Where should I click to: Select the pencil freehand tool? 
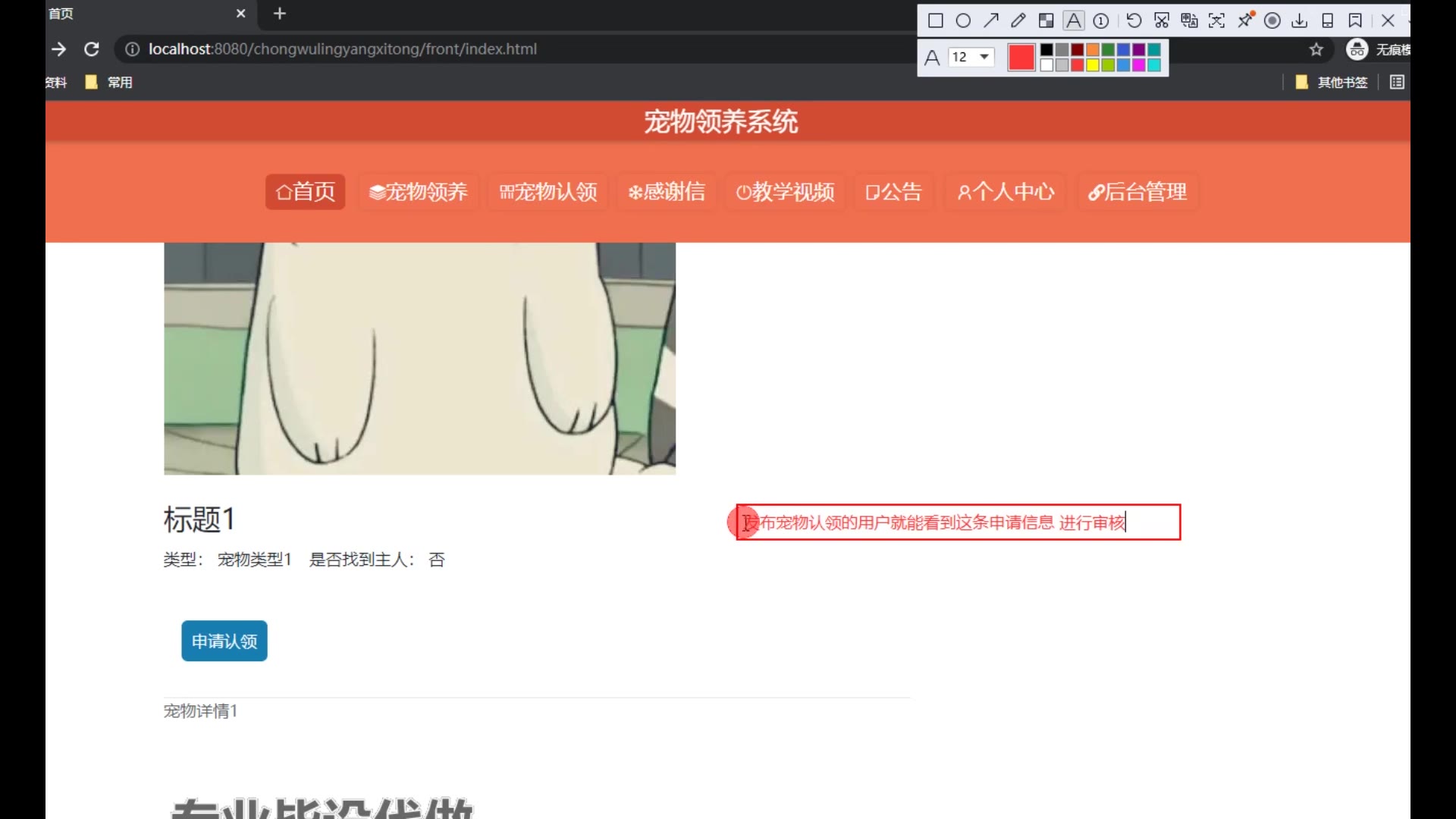1018,20
